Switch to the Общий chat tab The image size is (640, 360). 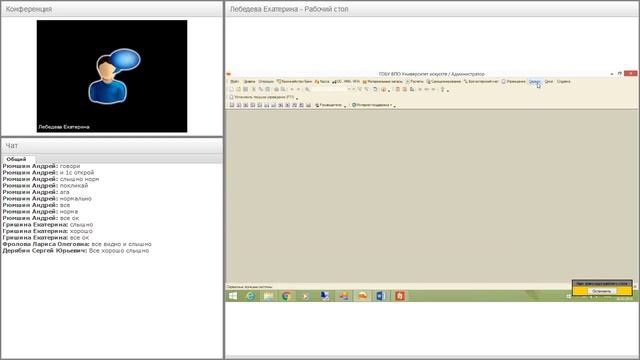pyautogui.click(x=16, y=159)
